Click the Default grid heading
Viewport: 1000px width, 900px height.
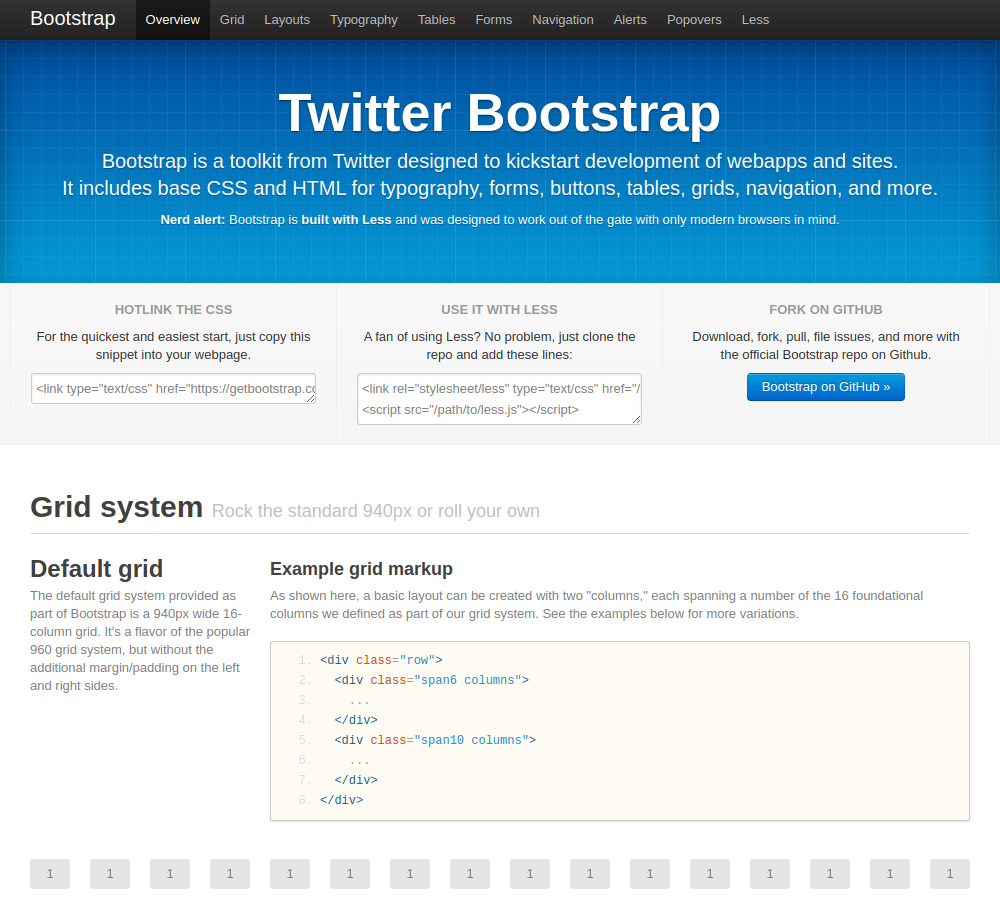coord(96,568)
